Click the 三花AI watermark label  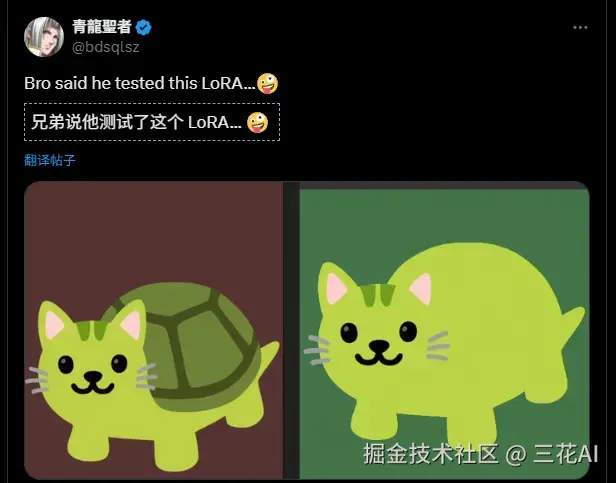(566, 454)
